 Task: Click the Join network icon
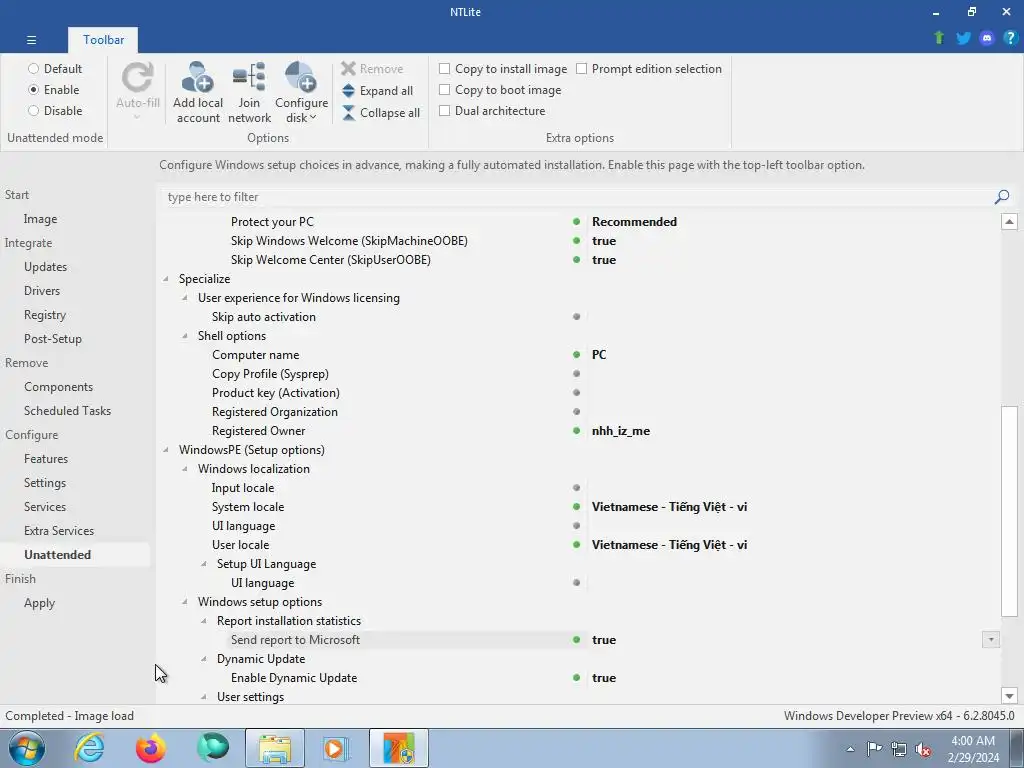[249, 78]
